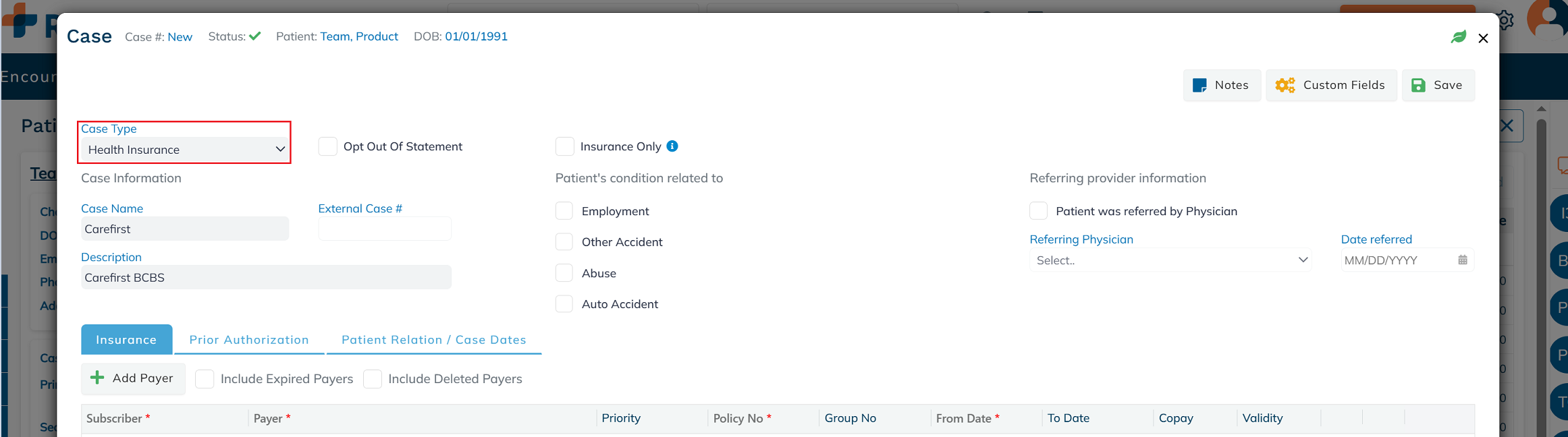Image resolution: width=1568 pixels, height=437 pixels.
Task: Click the Notes sticky note icon
Action: 1199,86
